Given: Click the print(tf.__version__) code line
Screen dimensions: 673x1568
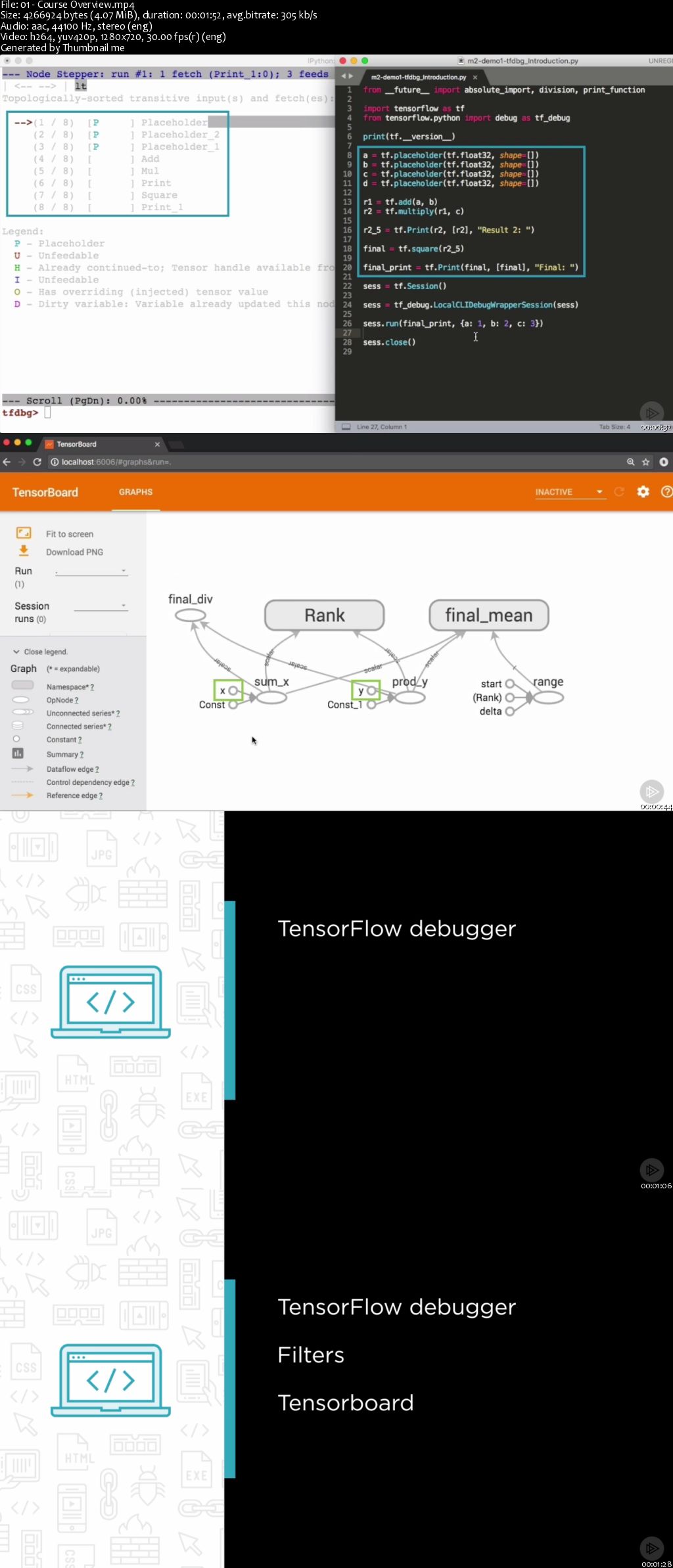Looking at the screenshot, I should [409, 137].
